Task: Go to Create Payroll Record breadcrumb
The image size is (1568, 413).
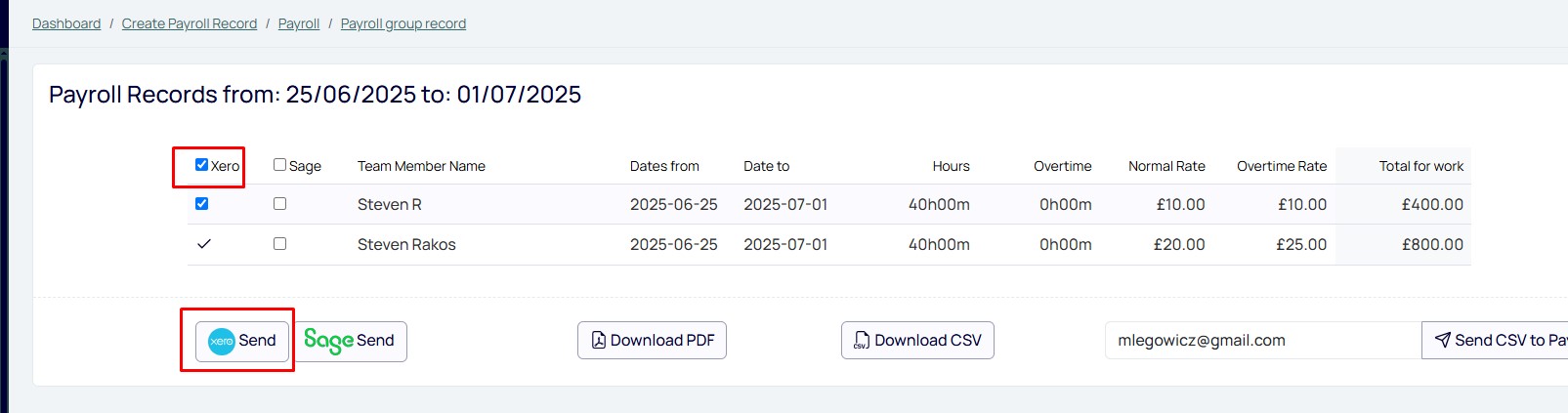Action: (190, 23)
